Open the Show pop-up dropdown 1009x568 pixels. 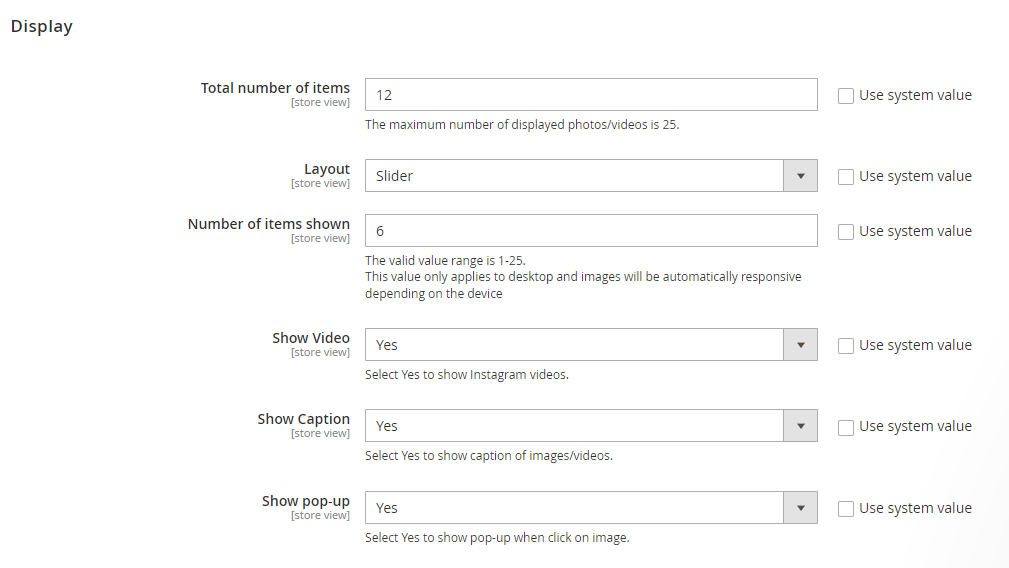[574, 508]
